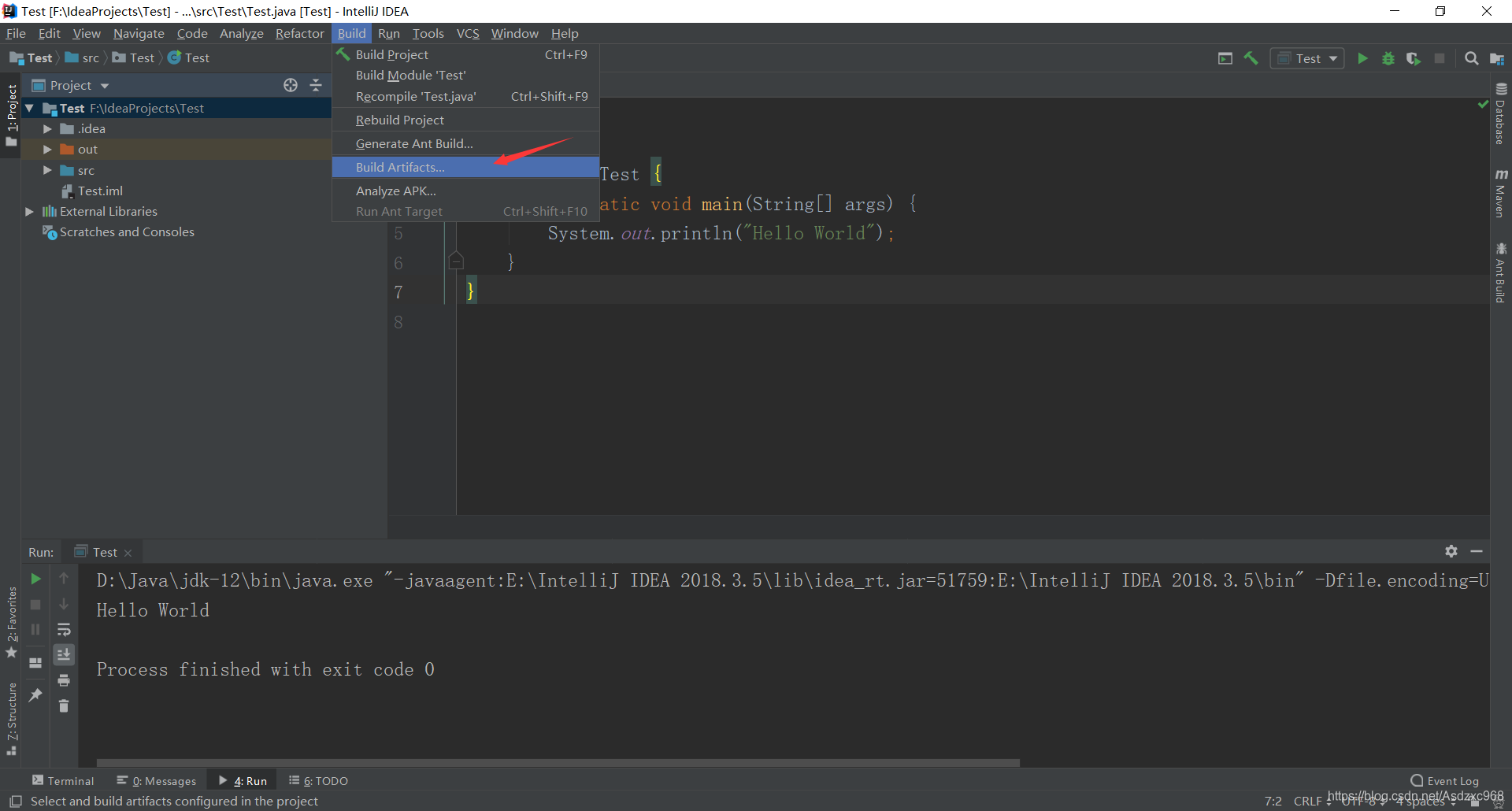Click the locate-in-tree crosshair icon in Project panel

click(291, 85)
